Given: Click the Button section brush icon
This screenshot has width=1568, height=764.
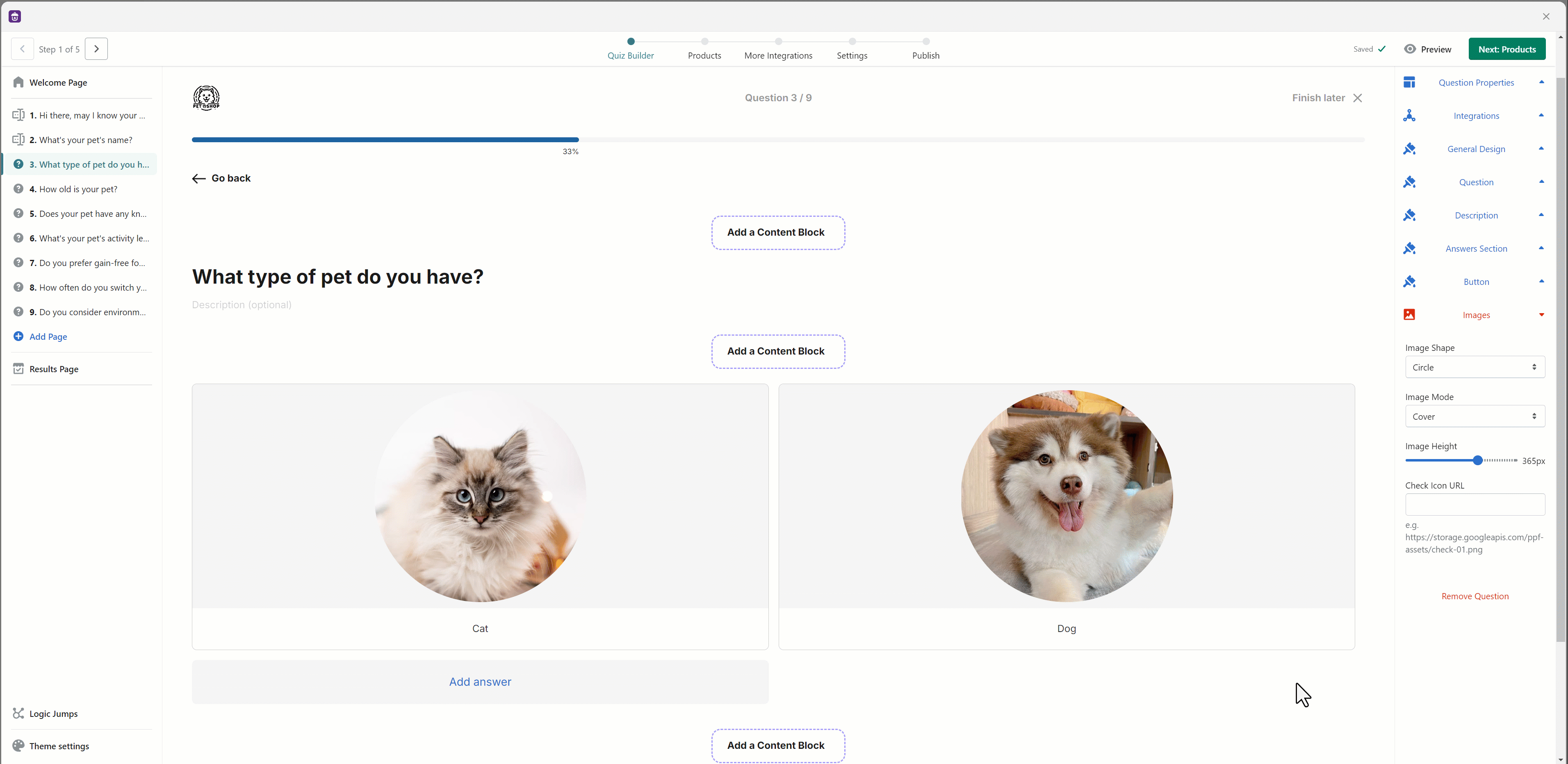Looking at the screenshot, I should coord(1409,282).
